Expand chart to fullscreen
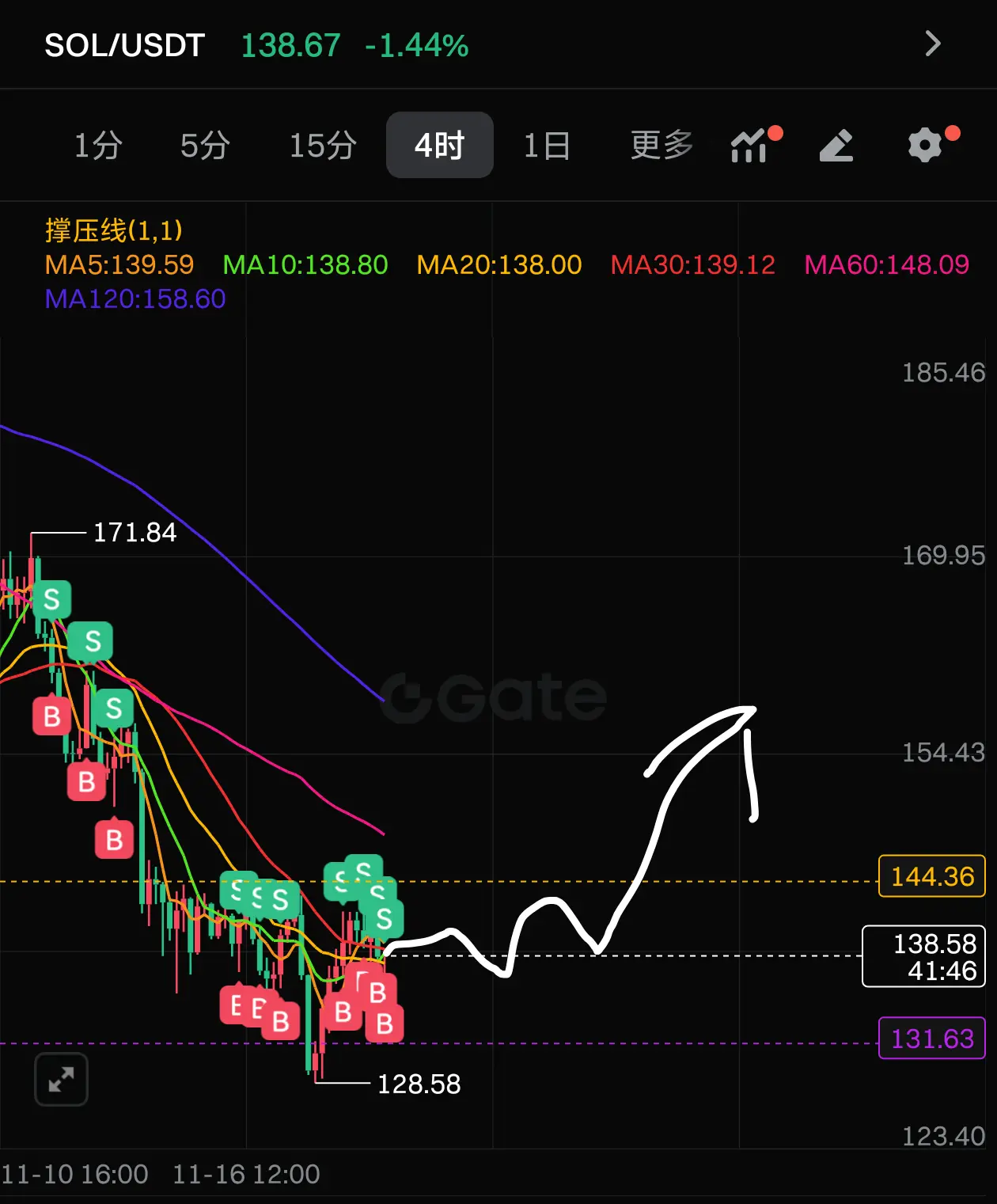Image resolution: width=997 pixels, height=1204 pixels. pos(61,1079)
